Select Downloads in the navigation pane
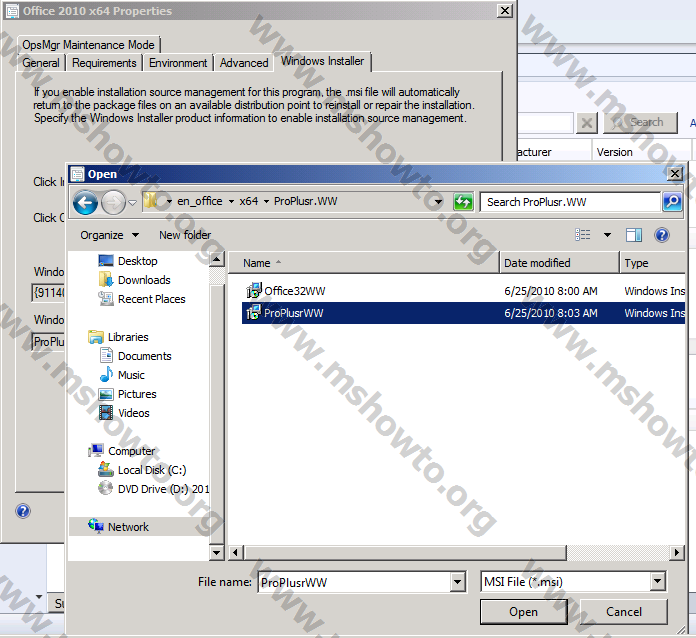Image resolution: width=696 pixels, height=638 pixels. [144, 280]
